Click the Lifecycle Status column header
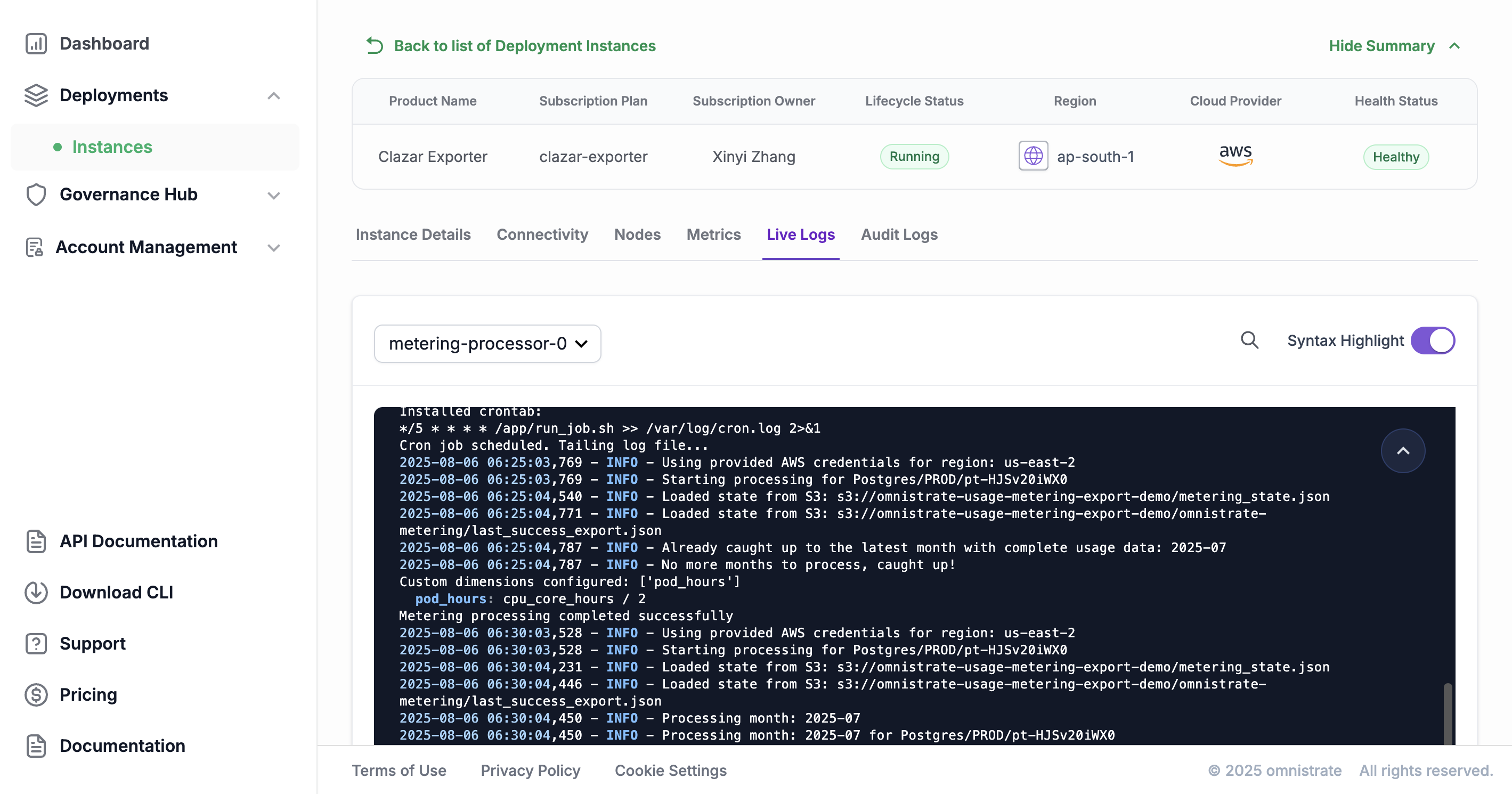 pyautogui.click(x=914, y=100)
